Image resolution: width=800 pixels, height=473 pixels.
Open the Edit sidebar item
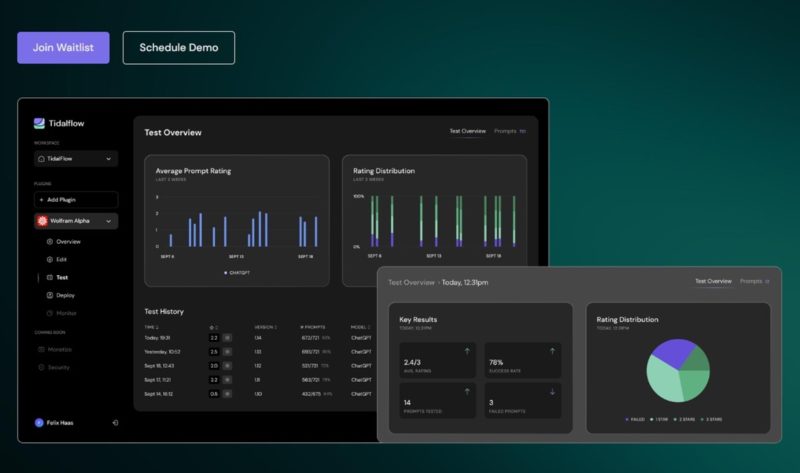(x=57, y=260)
